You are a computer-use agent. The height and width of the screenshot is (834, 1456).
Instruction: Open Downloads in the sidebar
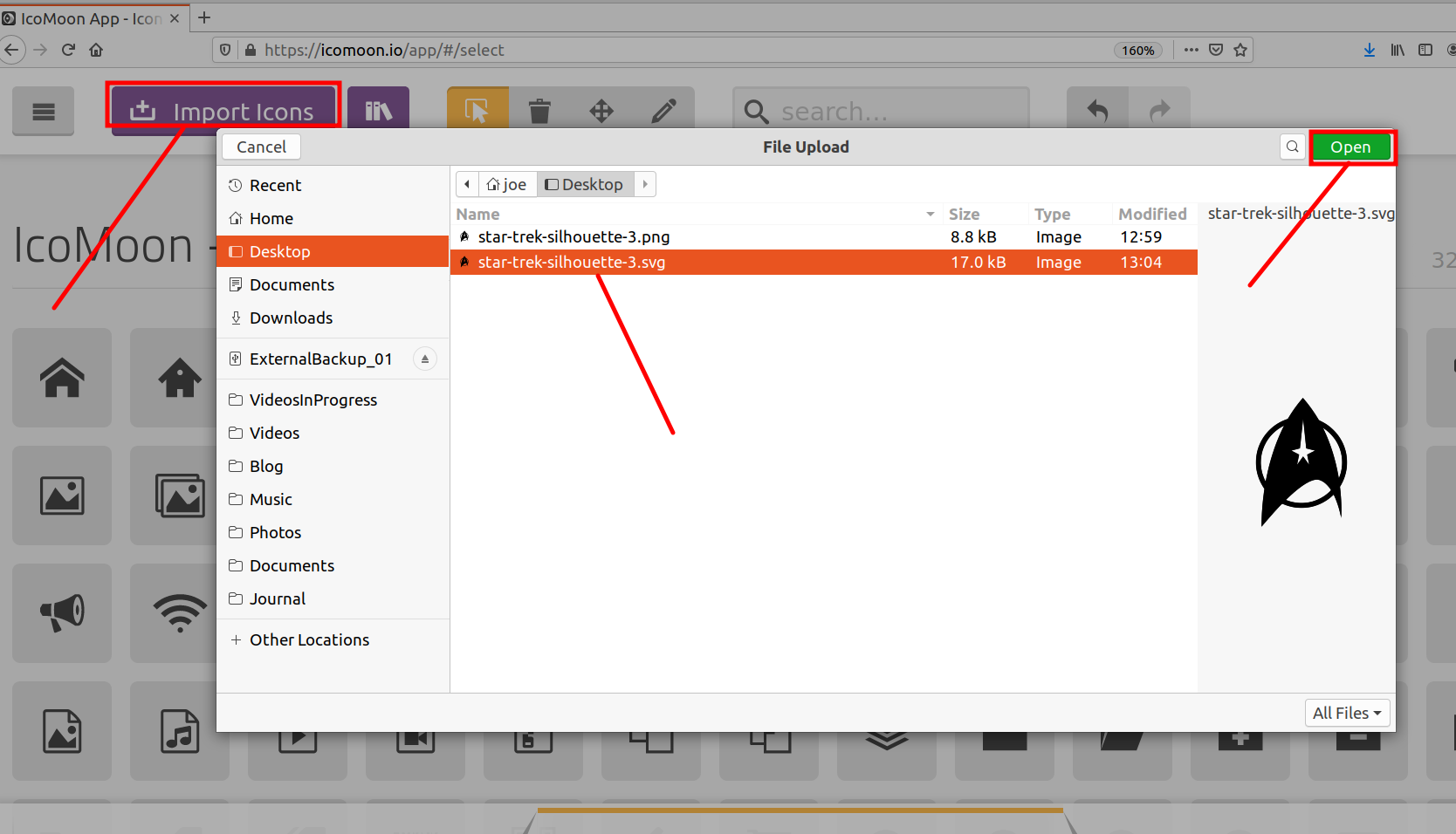coord(333,318)
